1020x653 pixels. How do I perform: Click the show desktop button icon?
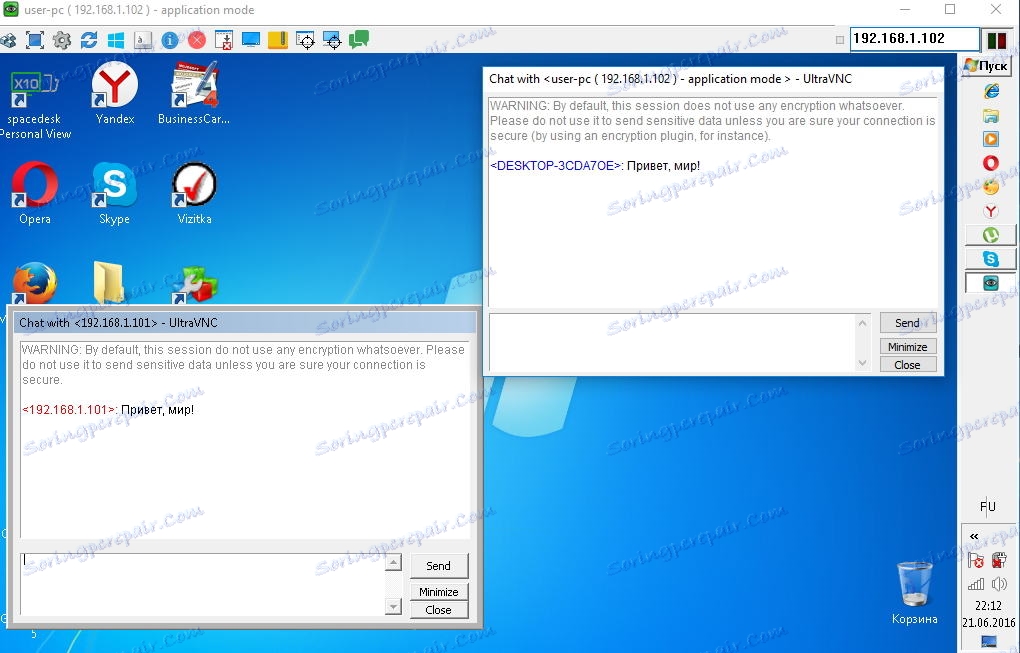pos(989,641)
